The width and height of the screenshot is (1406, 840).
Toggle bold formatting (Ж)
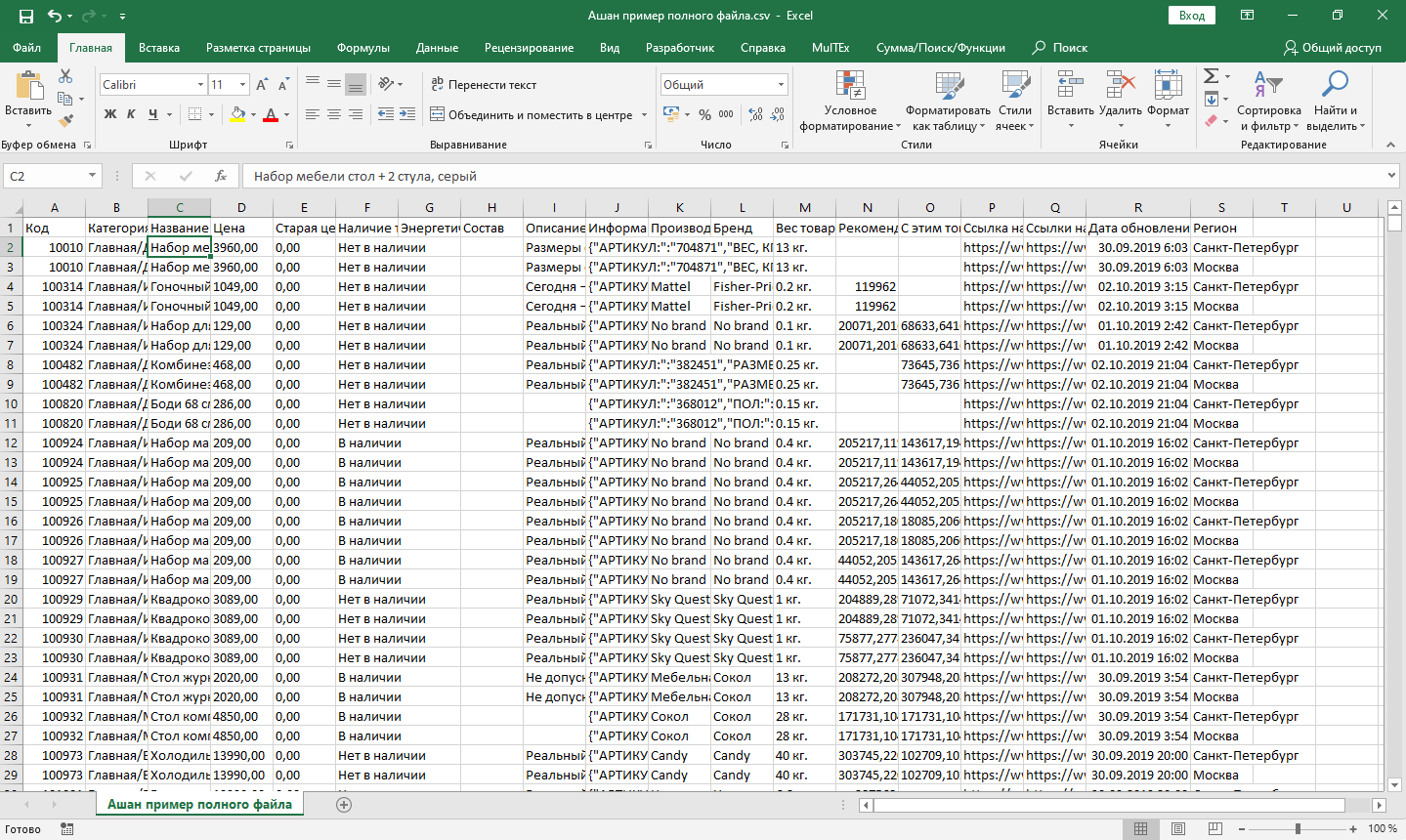(x=110, y=114)
